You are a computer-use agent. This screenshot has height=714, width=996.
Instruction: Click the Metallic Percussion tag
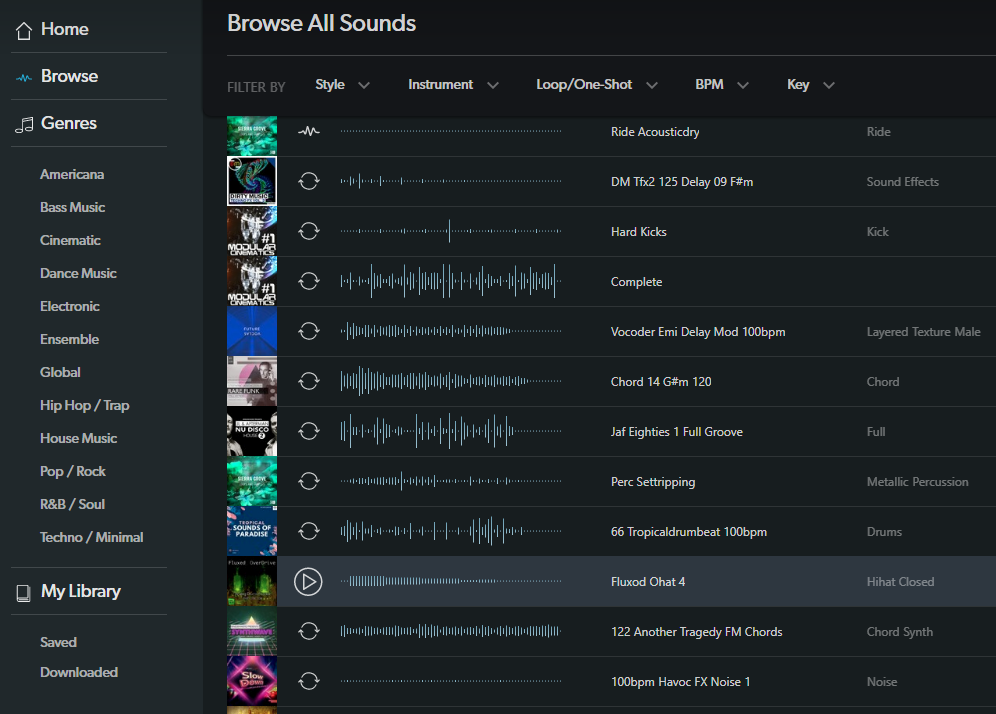pos(917,482)
